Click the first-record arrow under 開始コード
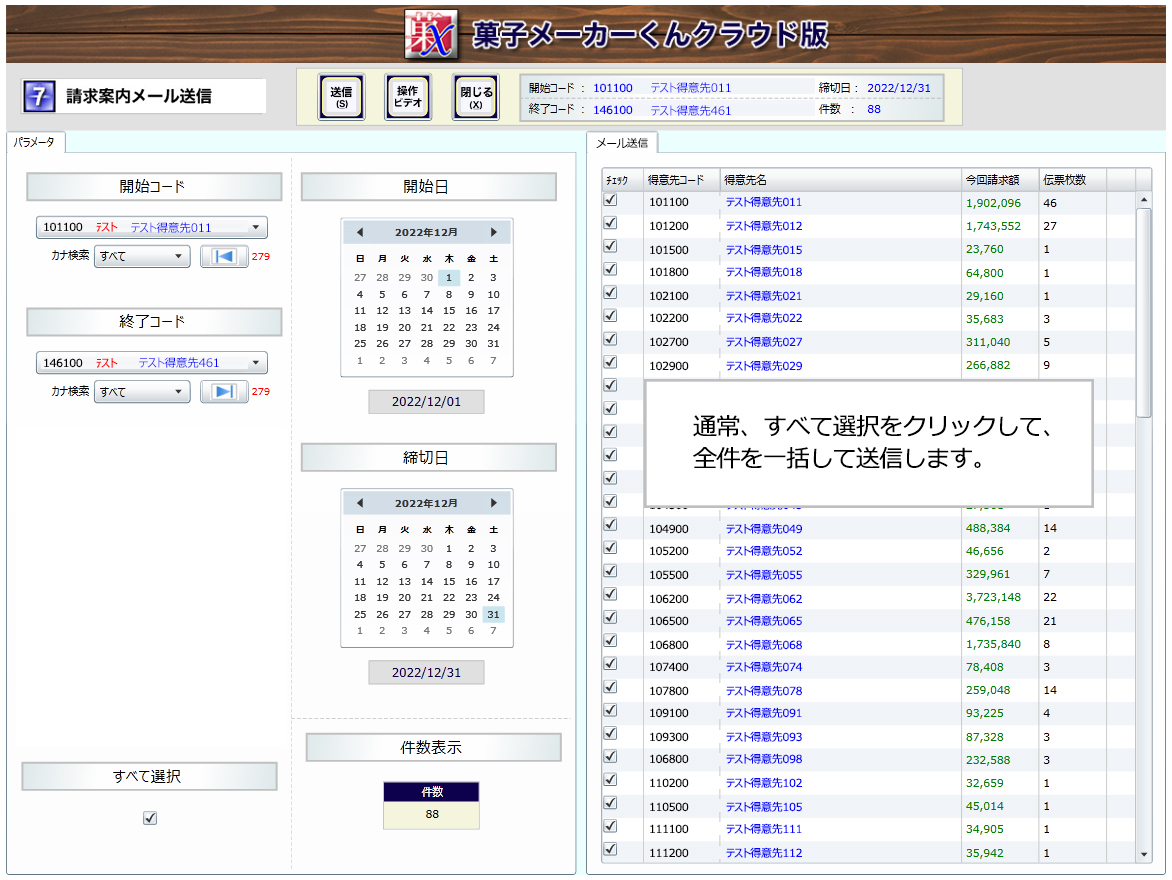Viewport: 1172px width, 880px height. (223, 256)
